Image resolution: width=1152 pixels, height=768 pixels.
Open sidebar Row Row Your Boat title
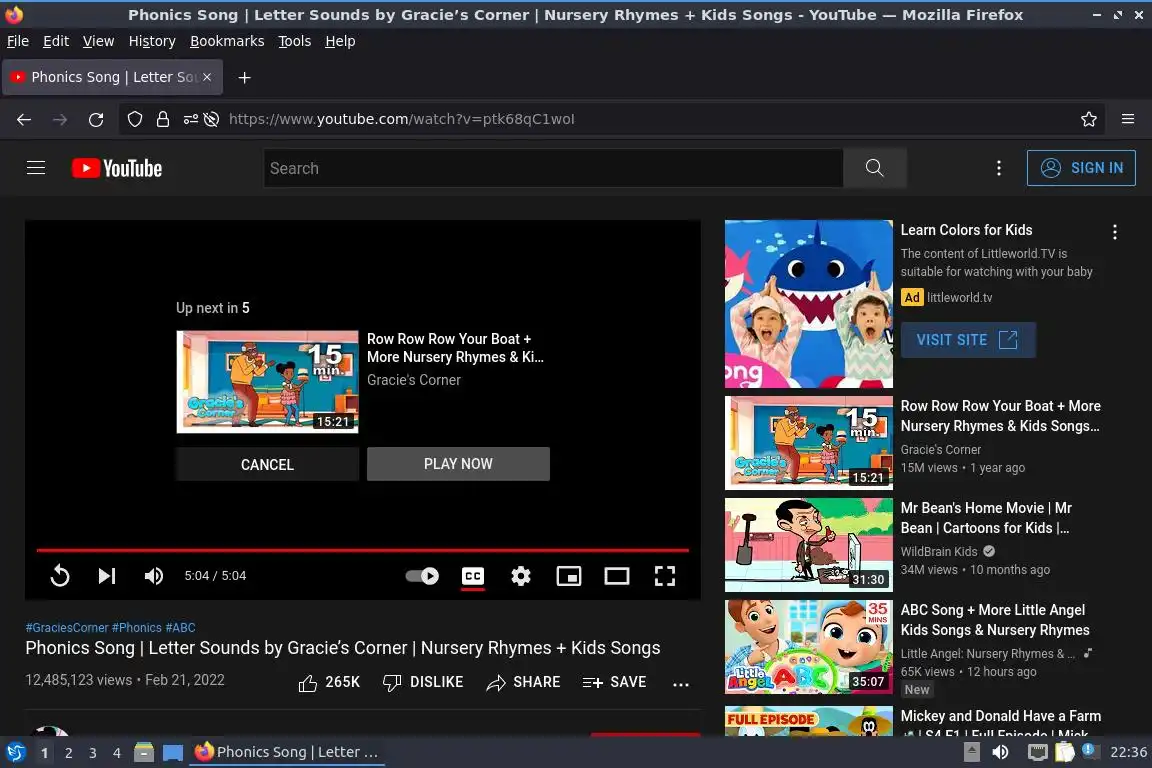1001,416
